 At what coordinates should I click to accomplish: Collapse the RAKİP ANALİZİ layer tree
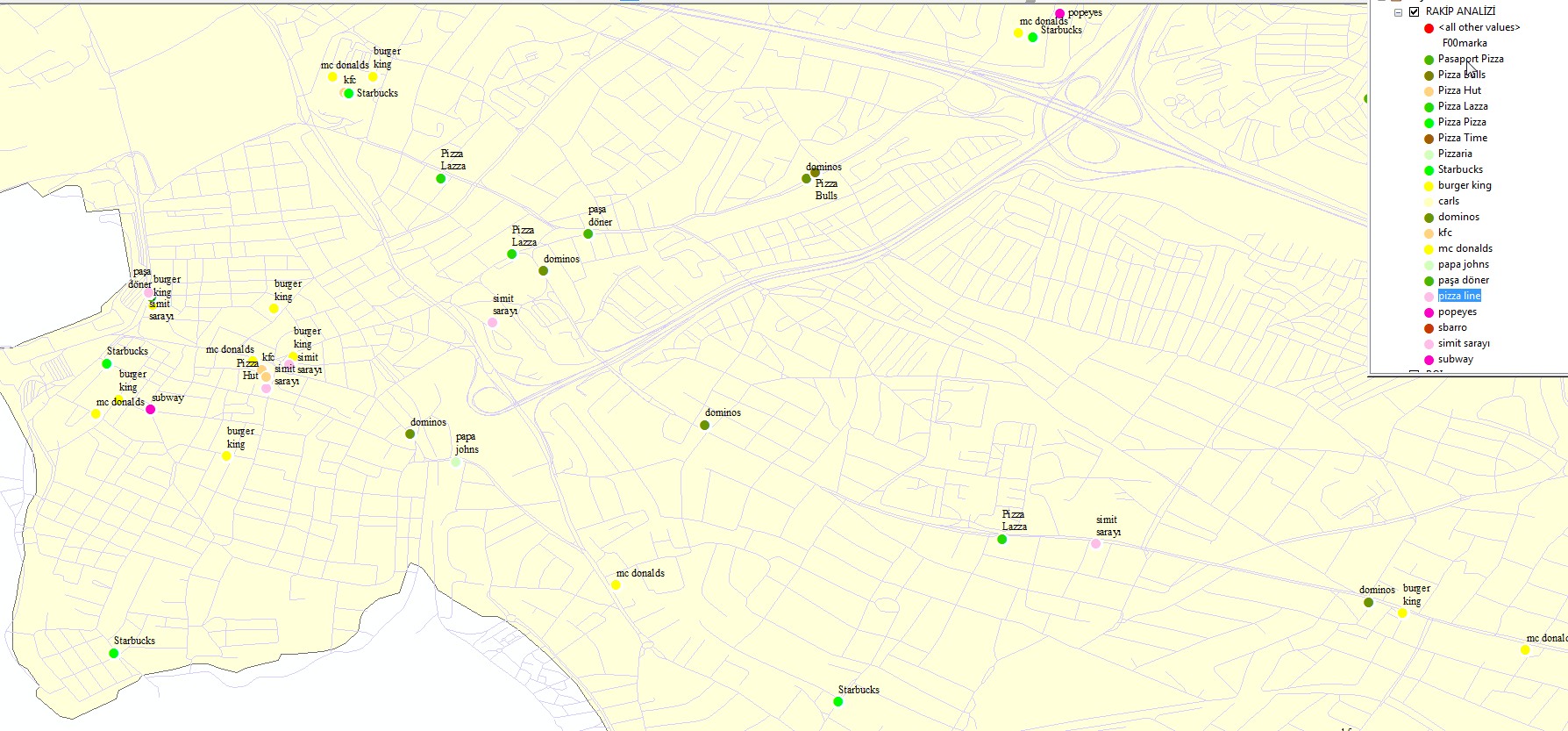pos(1399,12)
